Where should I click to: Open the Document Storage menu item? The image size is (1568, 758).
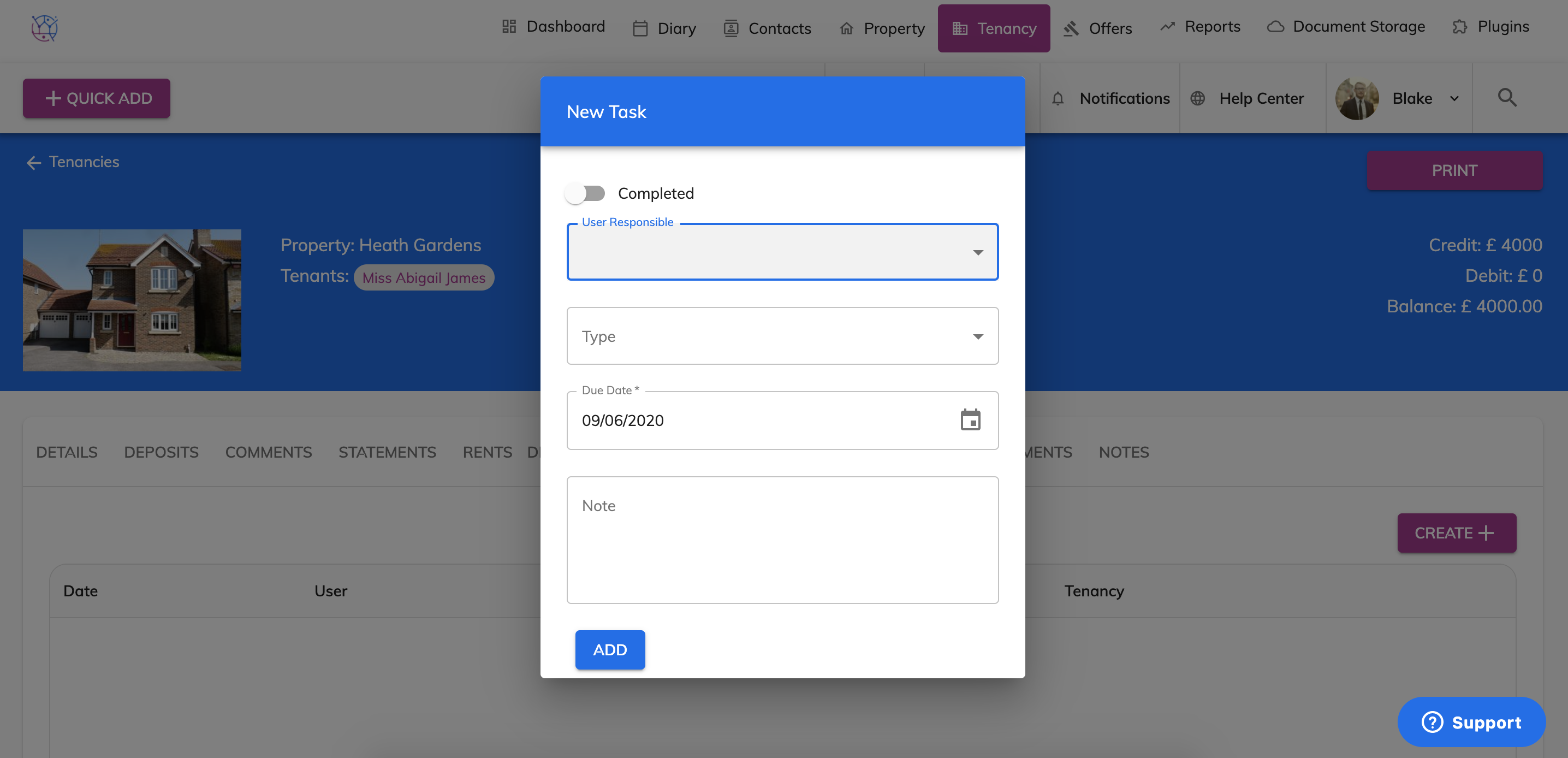(x=1346, y=27)
